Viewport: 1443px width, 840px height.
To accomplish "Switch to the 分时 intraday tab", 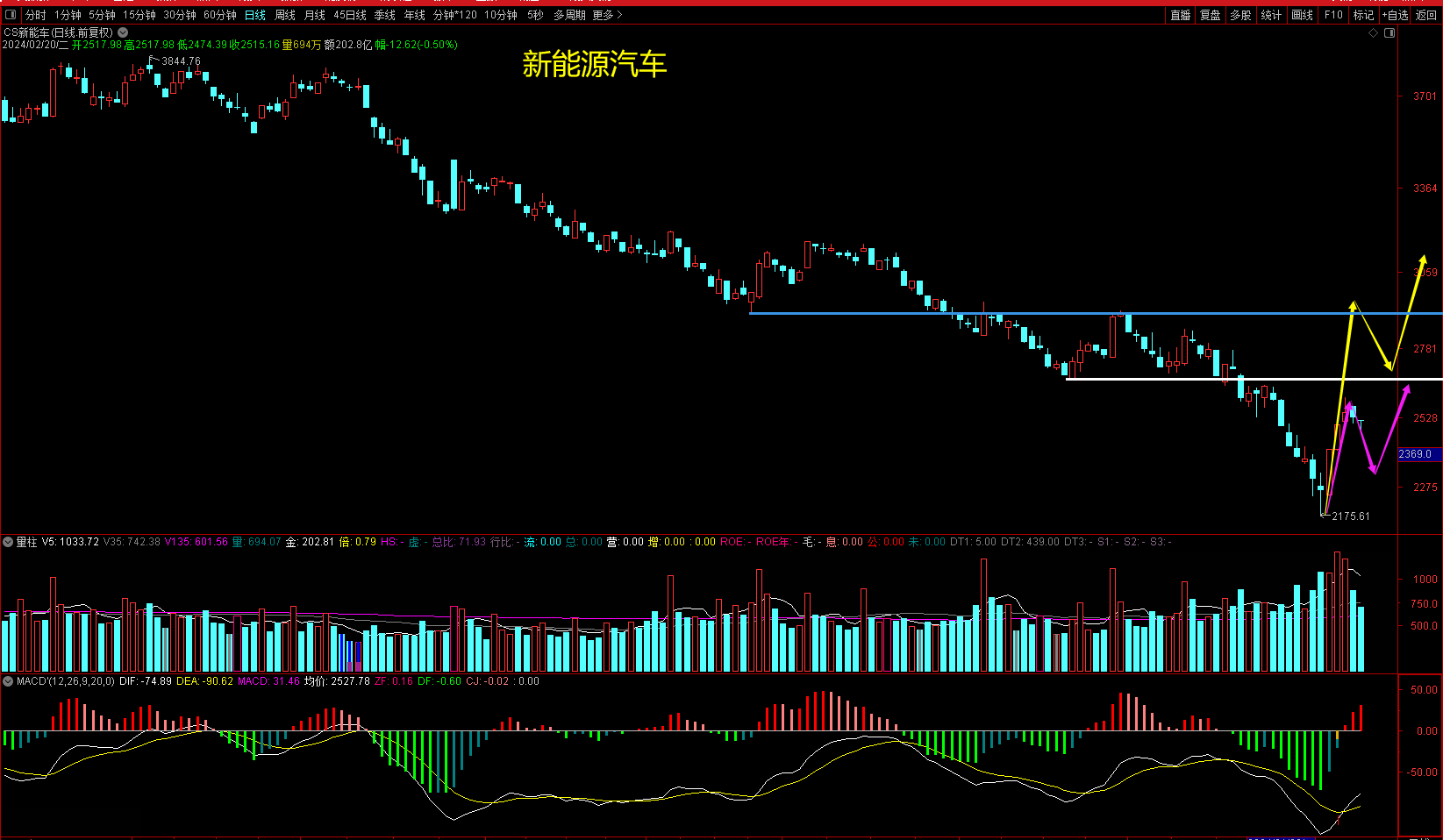I will (x=35, y=15).
